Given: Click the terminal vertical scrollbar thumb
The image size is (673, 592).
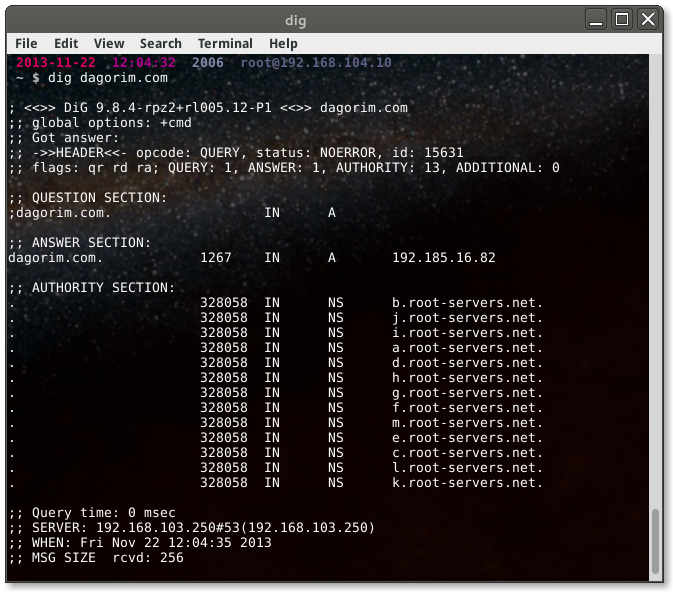Looking at the screenshot, I should [655, 541].
